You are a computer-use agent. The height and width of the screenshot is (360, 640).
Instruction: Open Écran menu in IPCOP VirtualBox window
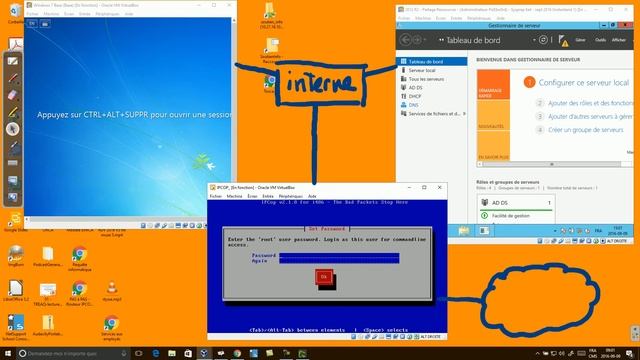[252, 196]
